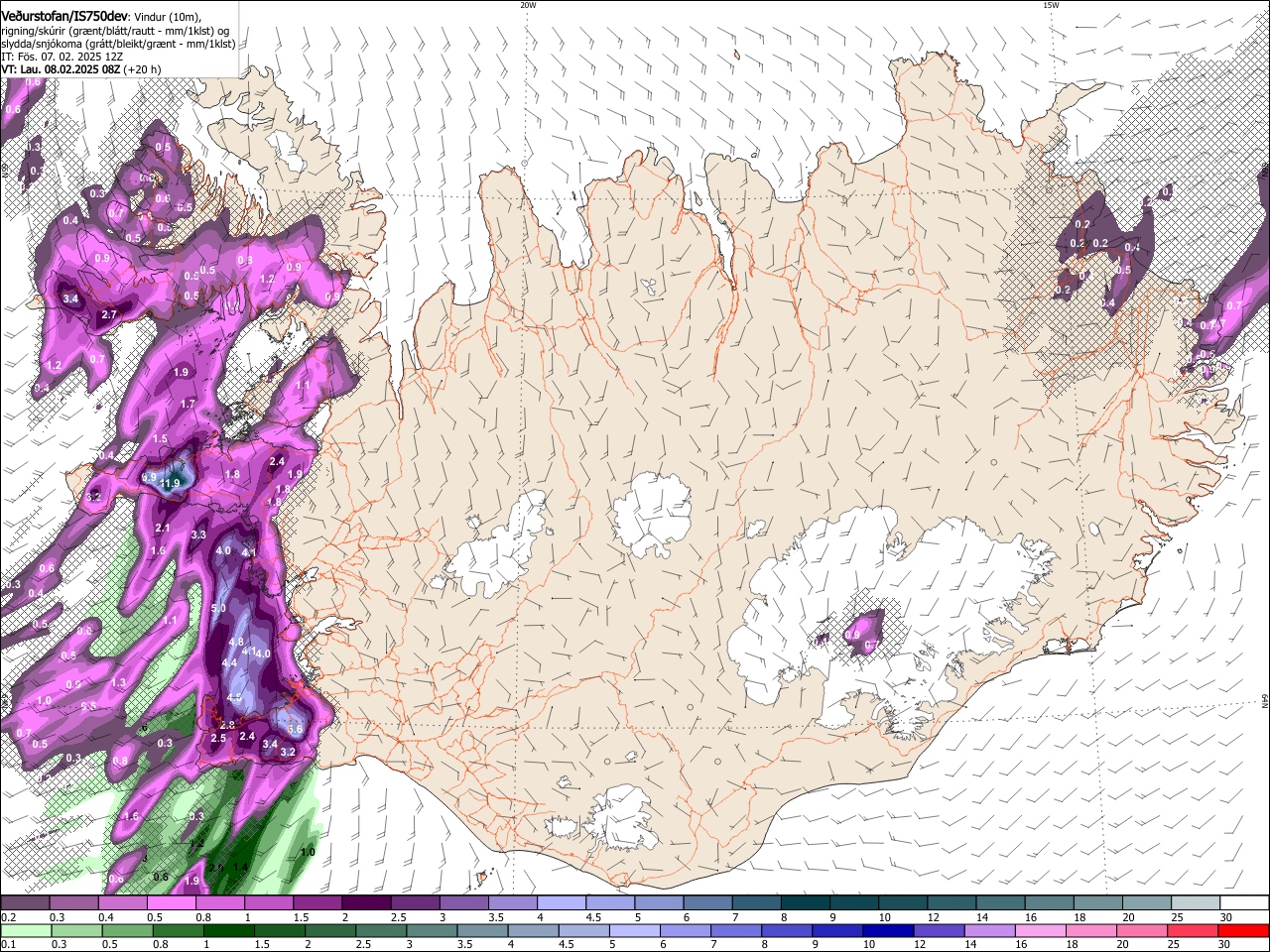Click the bright magenta 0.5 mm snow swatch

171,903
